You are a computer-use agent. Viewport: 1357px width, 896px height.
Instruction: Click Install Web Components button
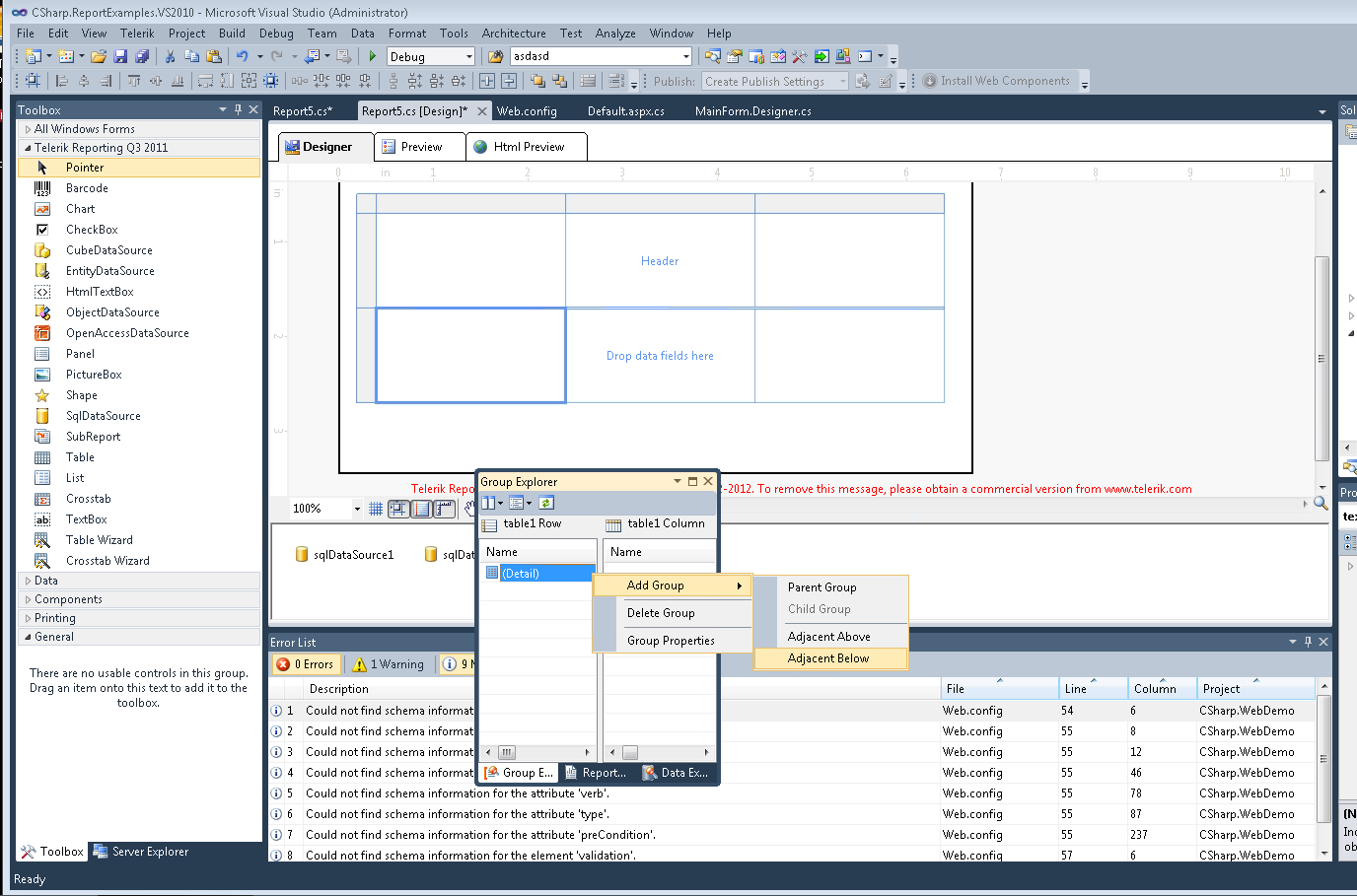997,81
